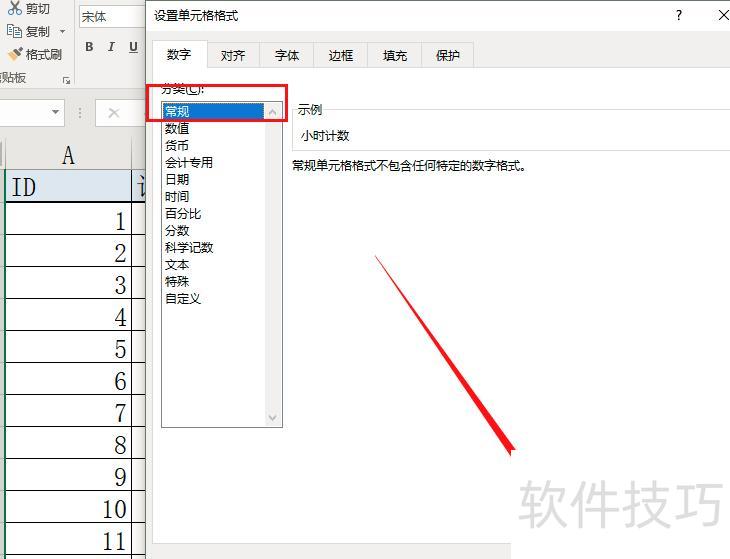Click category list scroll down arrow
Image resolution: width=730 pixels, height=559 pixels.
273,418
